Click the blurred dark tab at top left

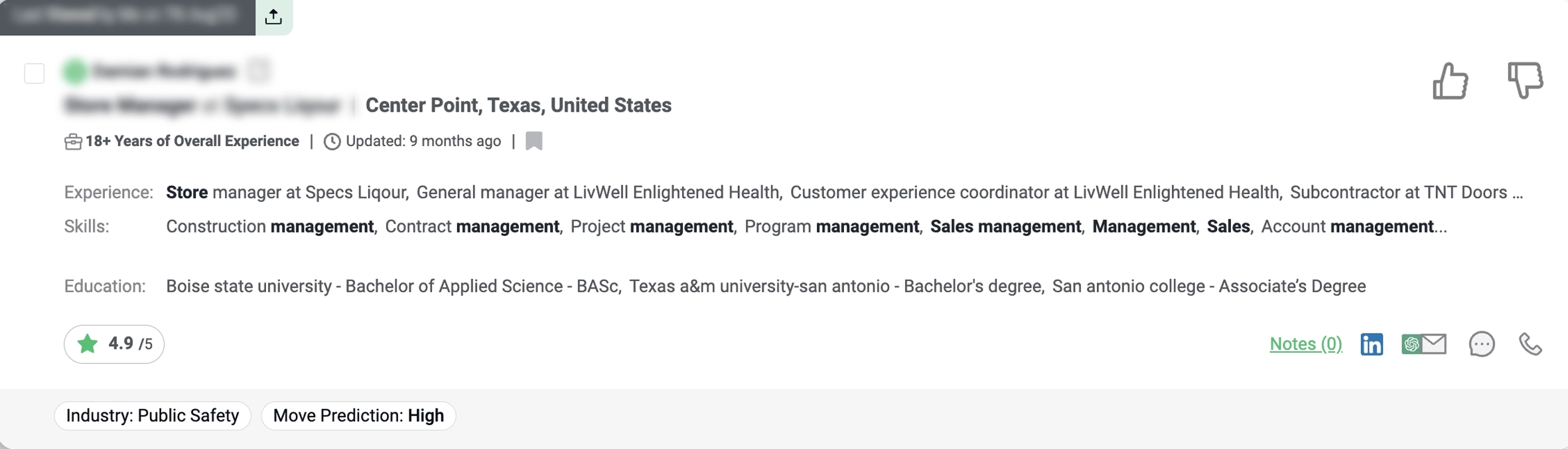[x=127, y=17]
